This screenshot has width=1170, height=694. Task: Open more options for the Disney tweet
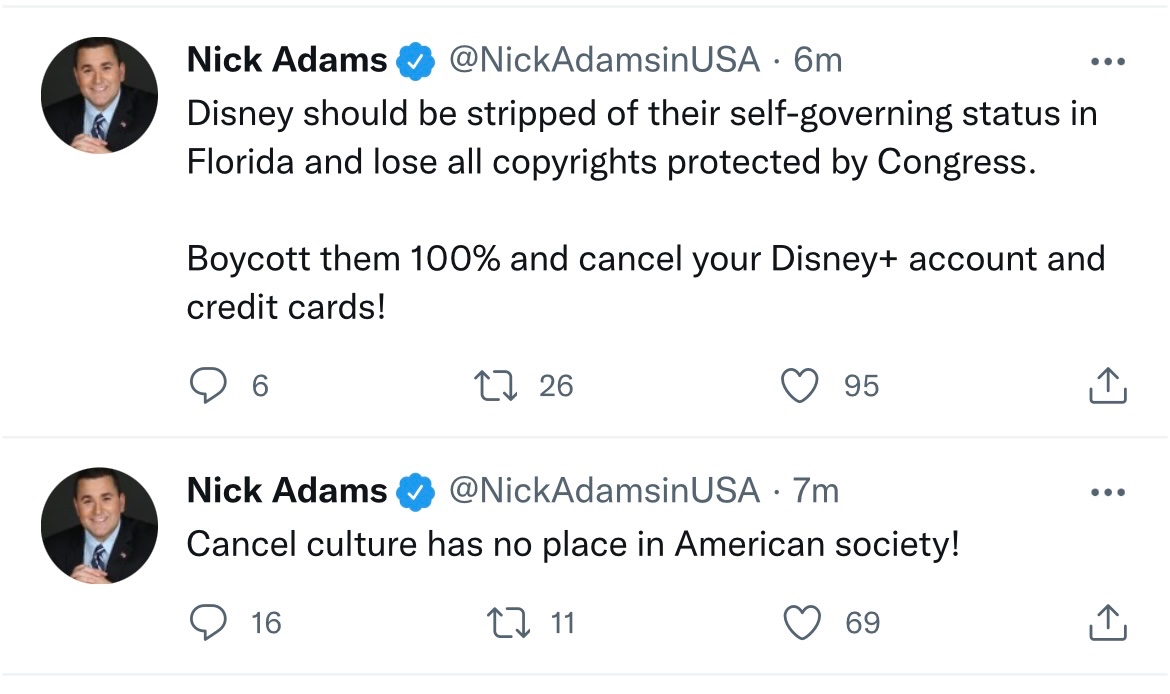tap(1107, 62)
